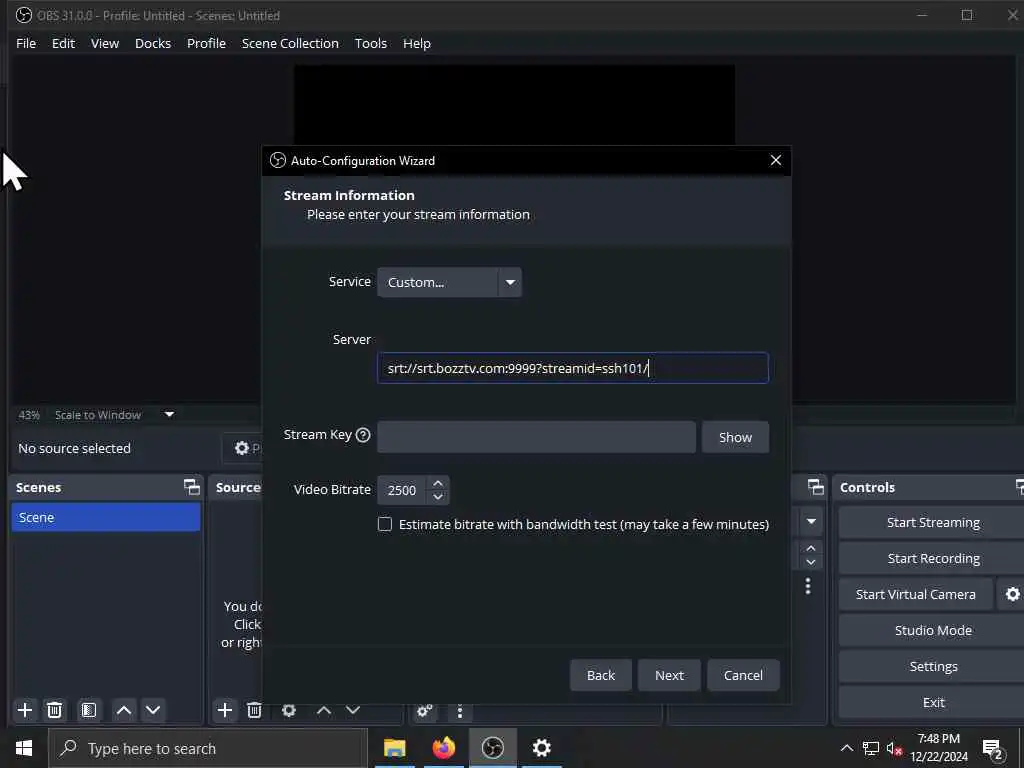Open source properties gear in Sources dock
The height and width of the screenshot is (768, 1024).
click(x=289, y=710)
